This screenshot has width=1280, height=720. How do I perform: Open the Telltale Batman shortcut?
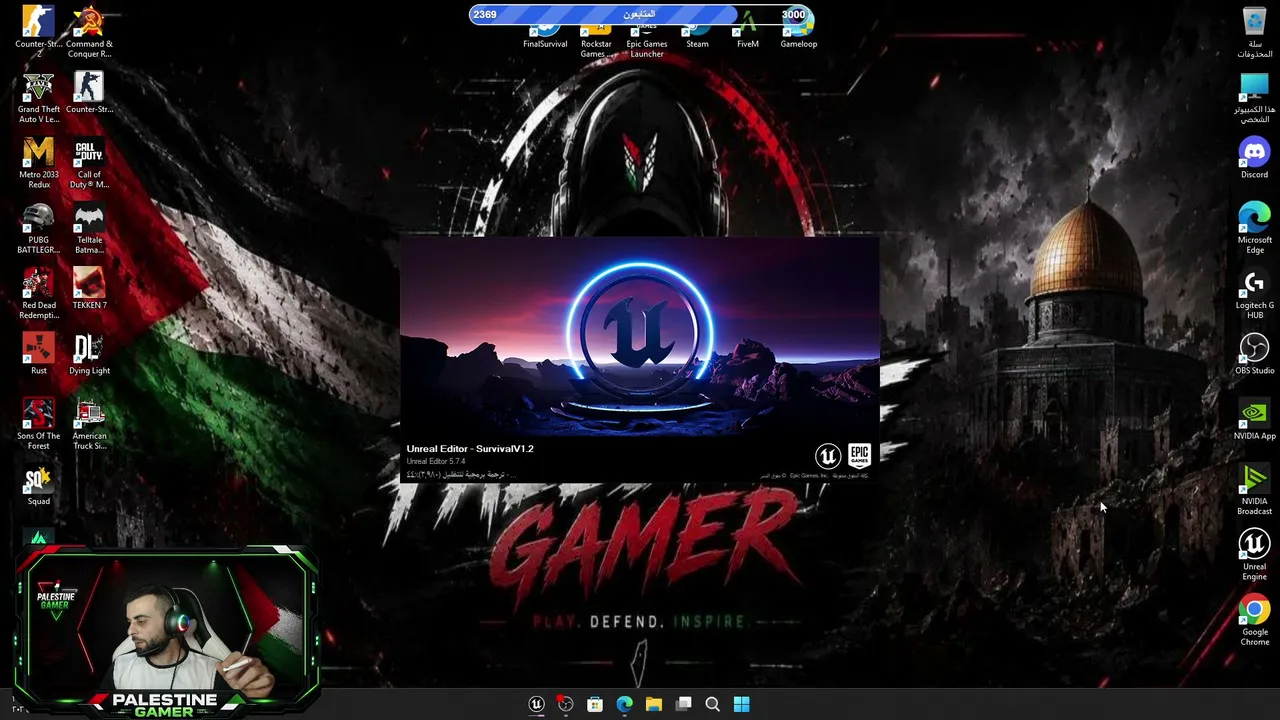point(89,228)
